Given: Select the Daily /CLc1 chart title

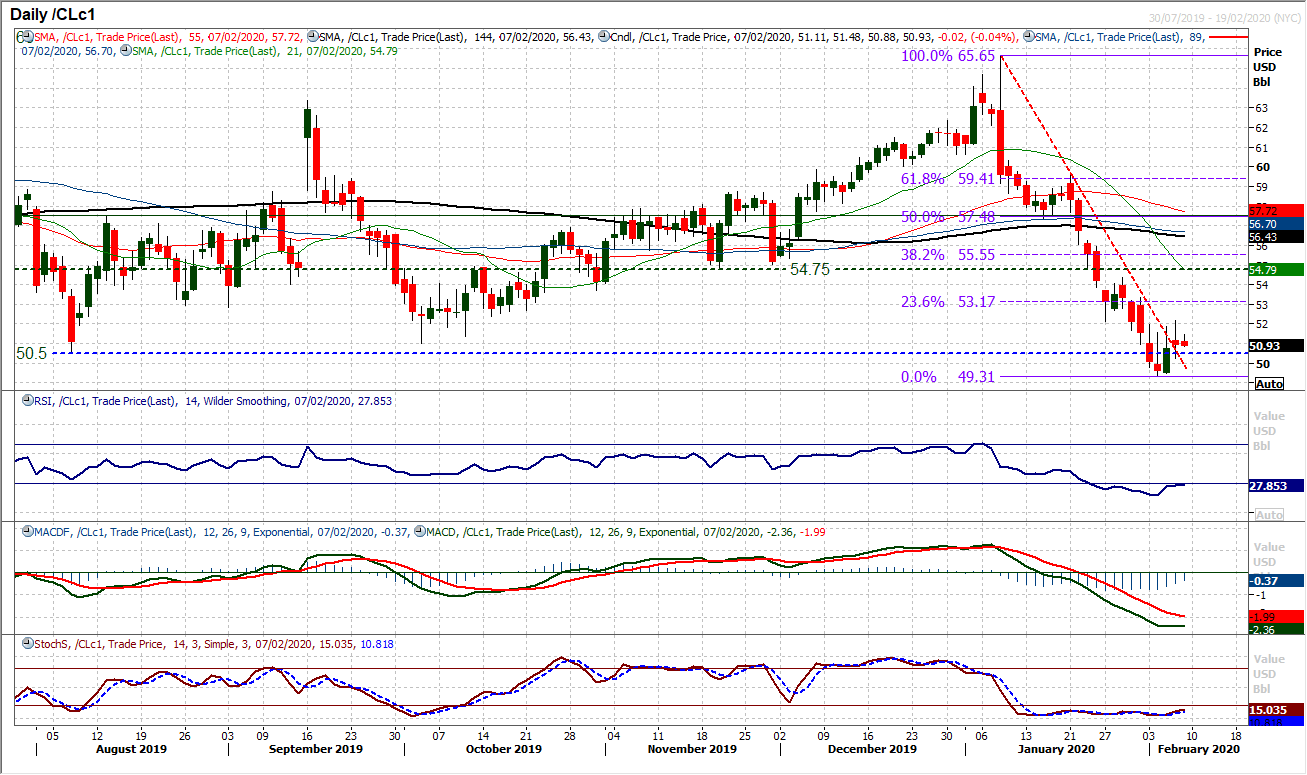Looking at the screenshot, I should (x=55, y=14).
